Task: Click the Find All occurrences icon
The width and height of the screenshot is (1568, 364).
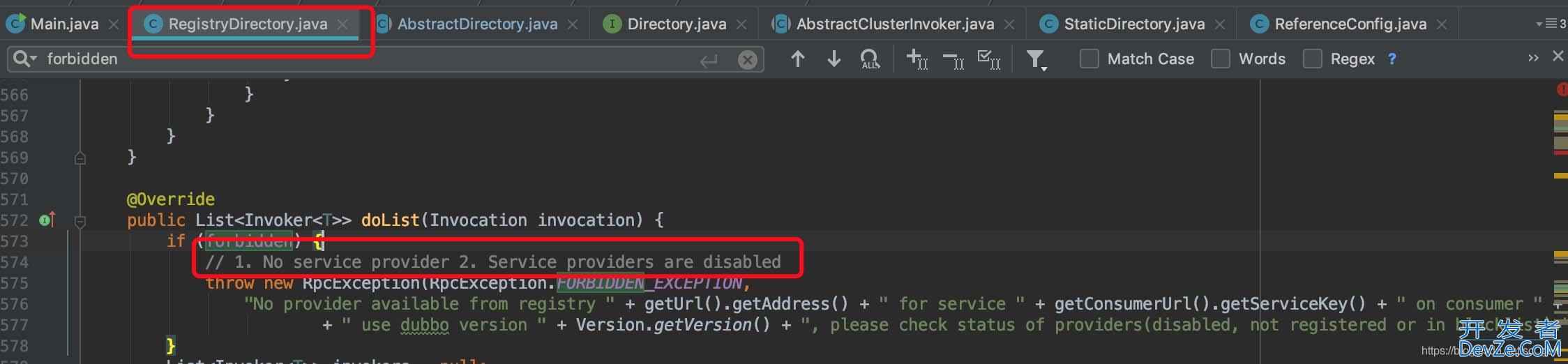Action: (x=870, y=59)
